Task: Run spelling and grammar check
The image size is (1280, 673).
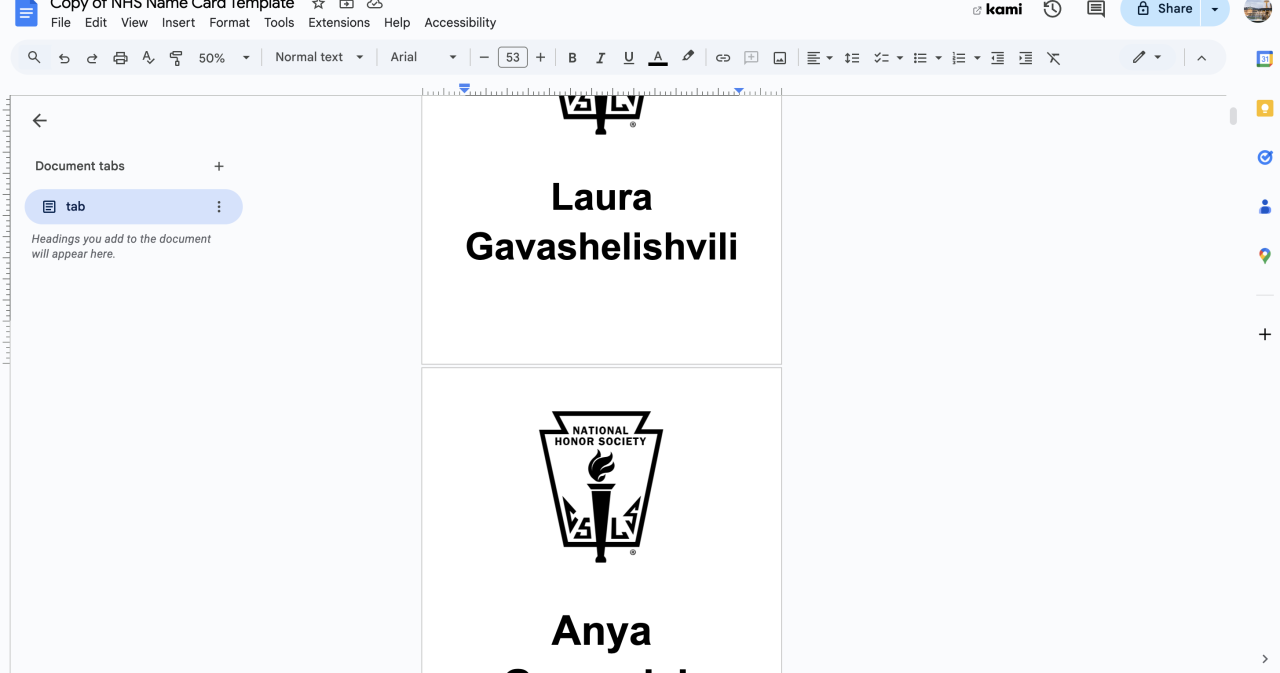Action: [148, 58]
